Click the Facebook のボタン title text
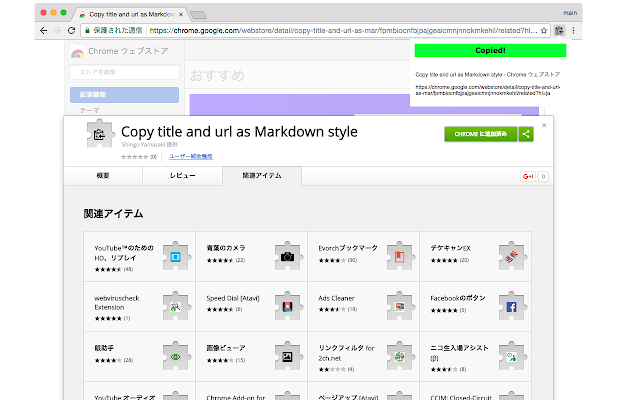 (x=458, y=298)
